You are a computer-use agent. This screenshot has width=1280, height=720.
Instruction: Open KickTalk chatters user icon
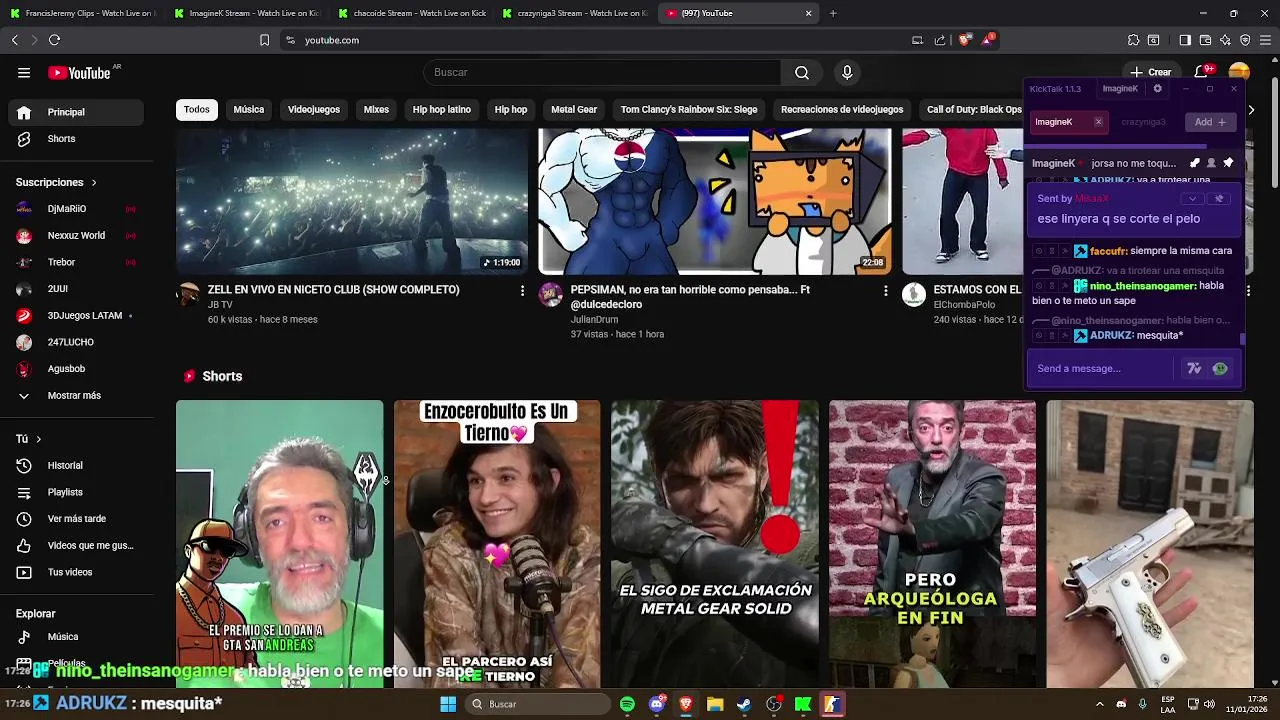tap(1211, 163)
